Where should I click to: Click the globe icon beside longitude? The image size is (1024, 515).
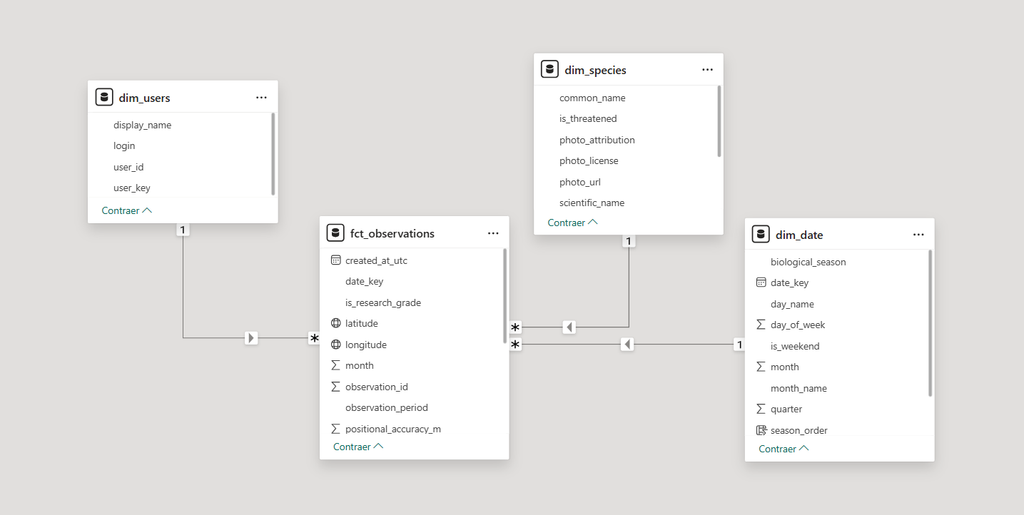pyautogui.click(x=336, y=344)
